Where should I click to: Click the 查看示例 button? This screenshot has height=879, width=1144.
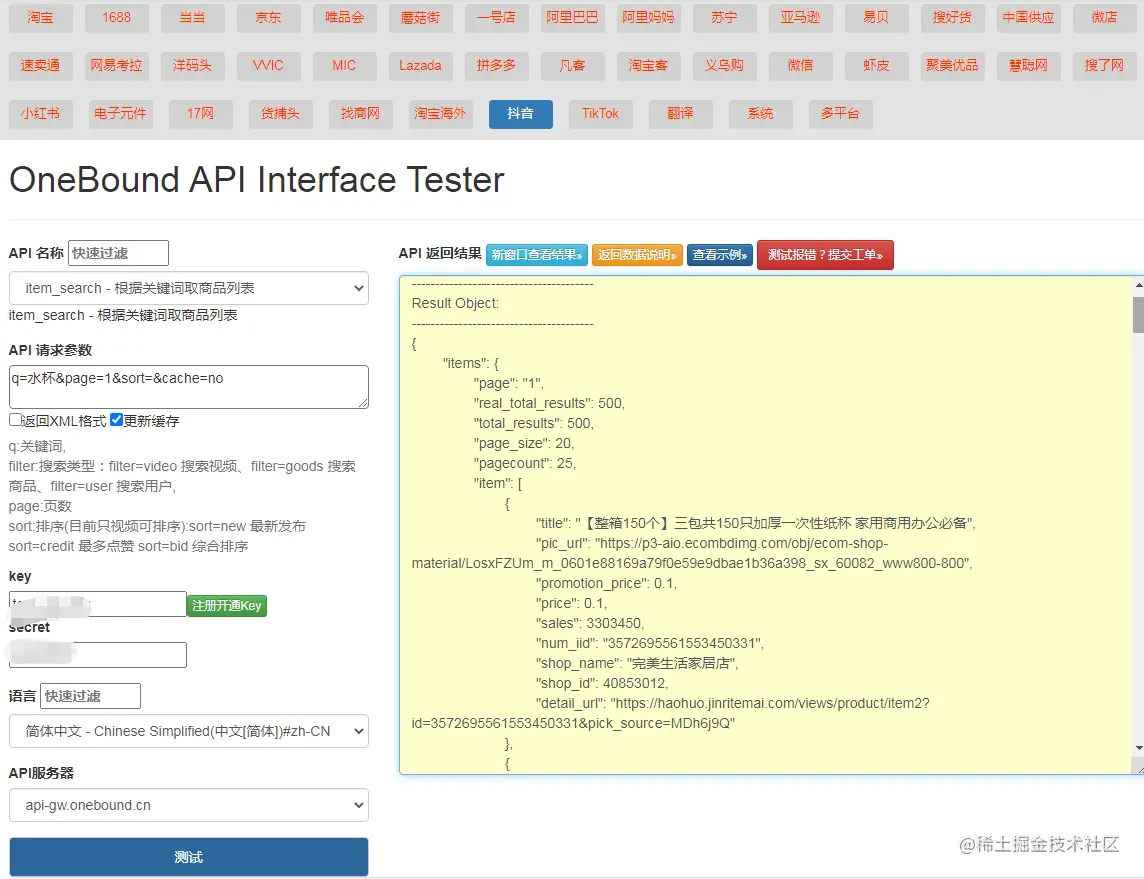tap(720, 255)
